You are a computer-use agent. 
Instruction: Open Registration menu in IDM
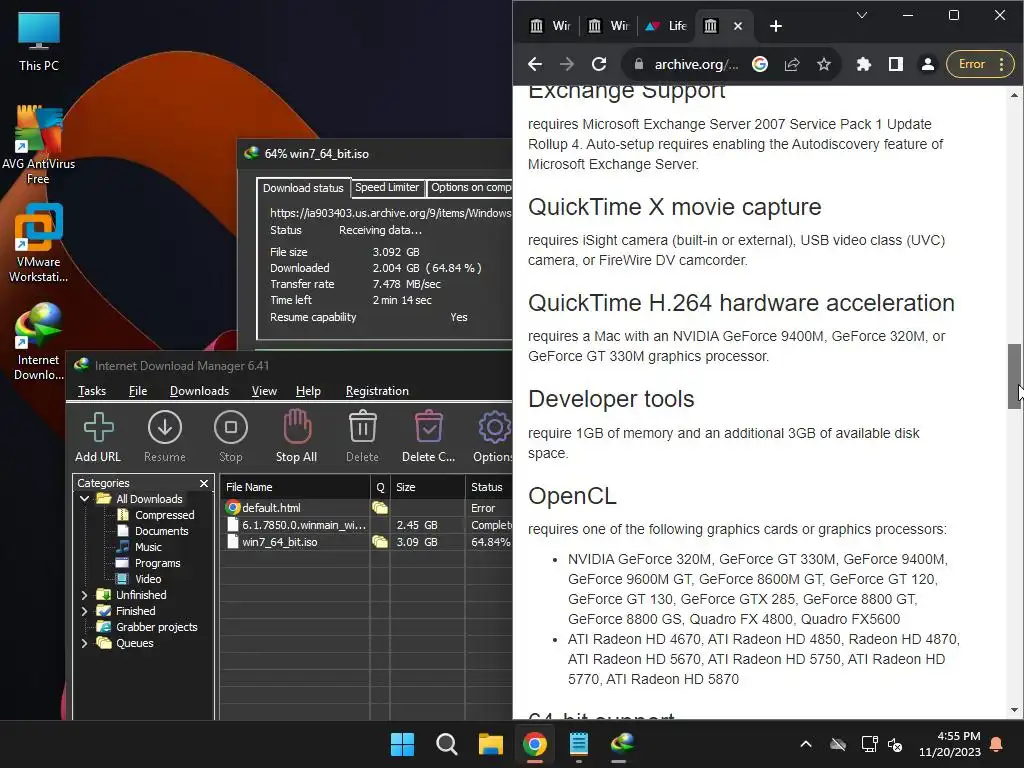(x=377, y=391)
